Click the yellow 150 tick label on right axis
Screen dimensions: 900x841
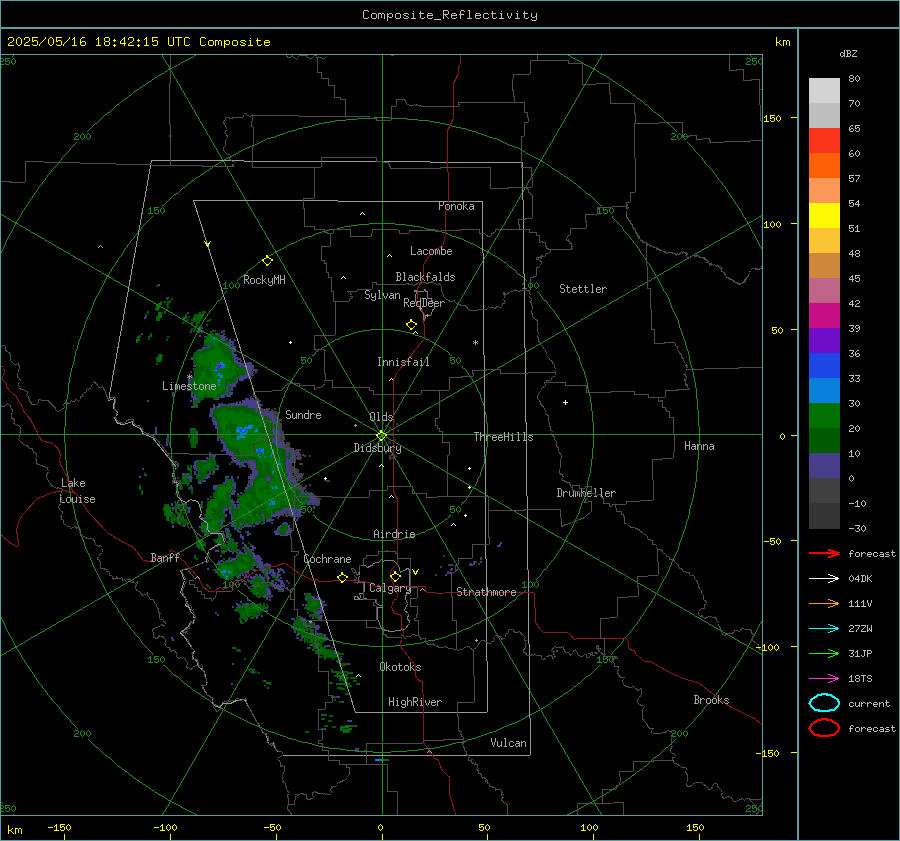[x=772, y=118]
